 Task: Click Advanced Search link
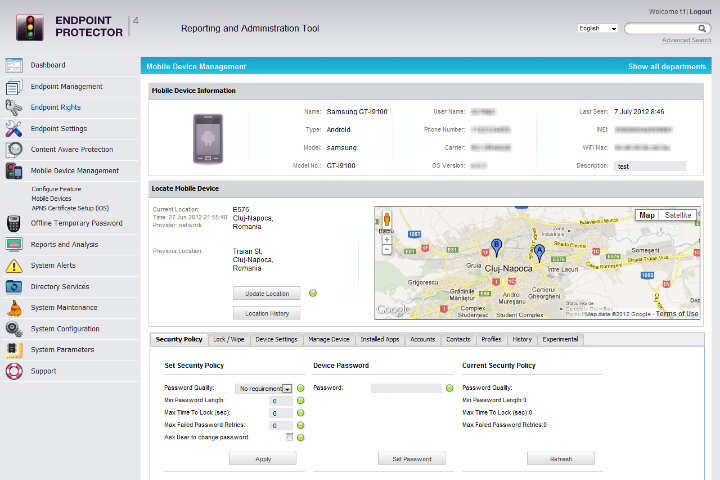coord(686,40)
